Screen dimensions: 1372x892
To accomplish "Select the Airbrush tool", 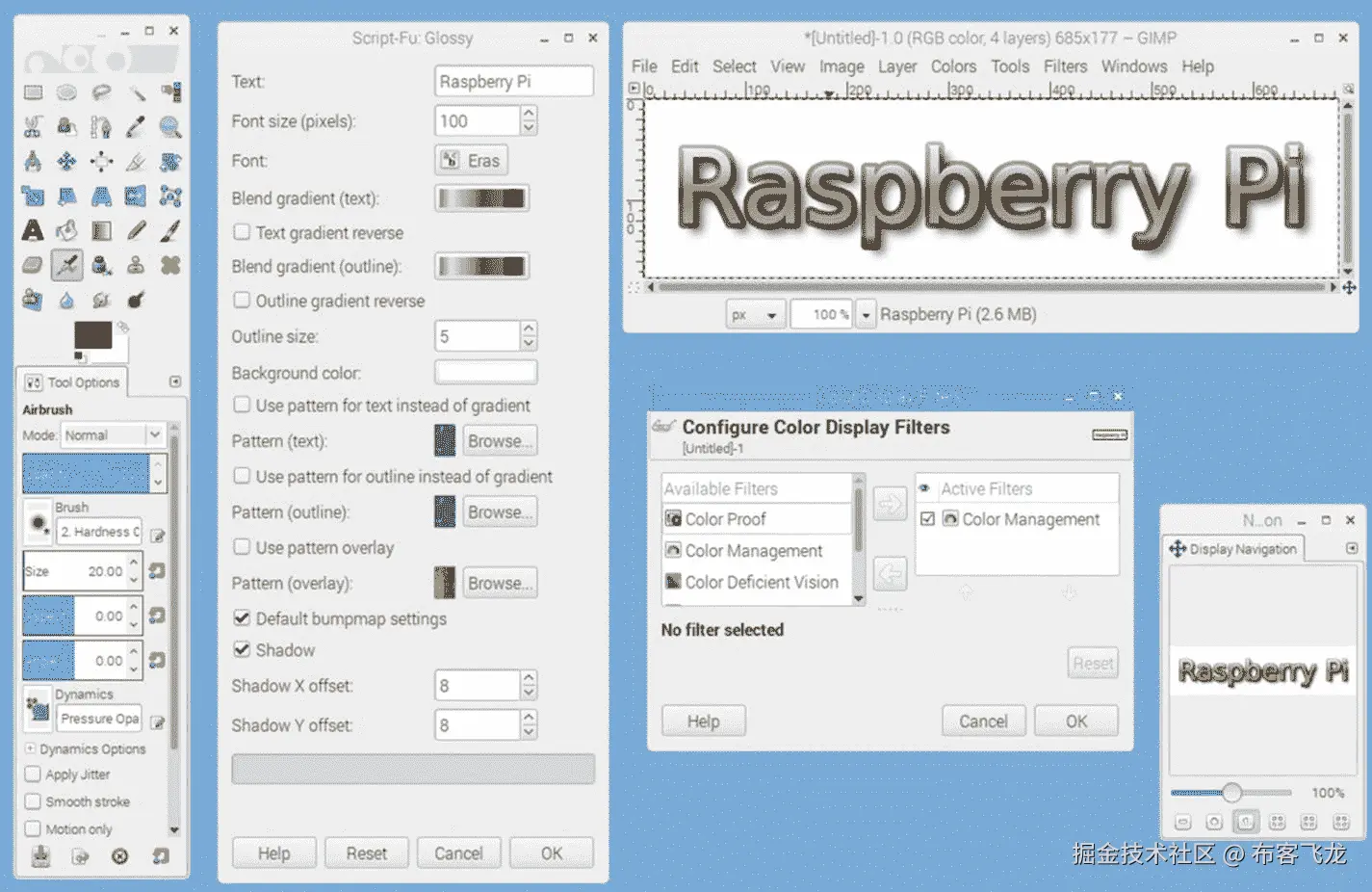I will pos(66,265).
